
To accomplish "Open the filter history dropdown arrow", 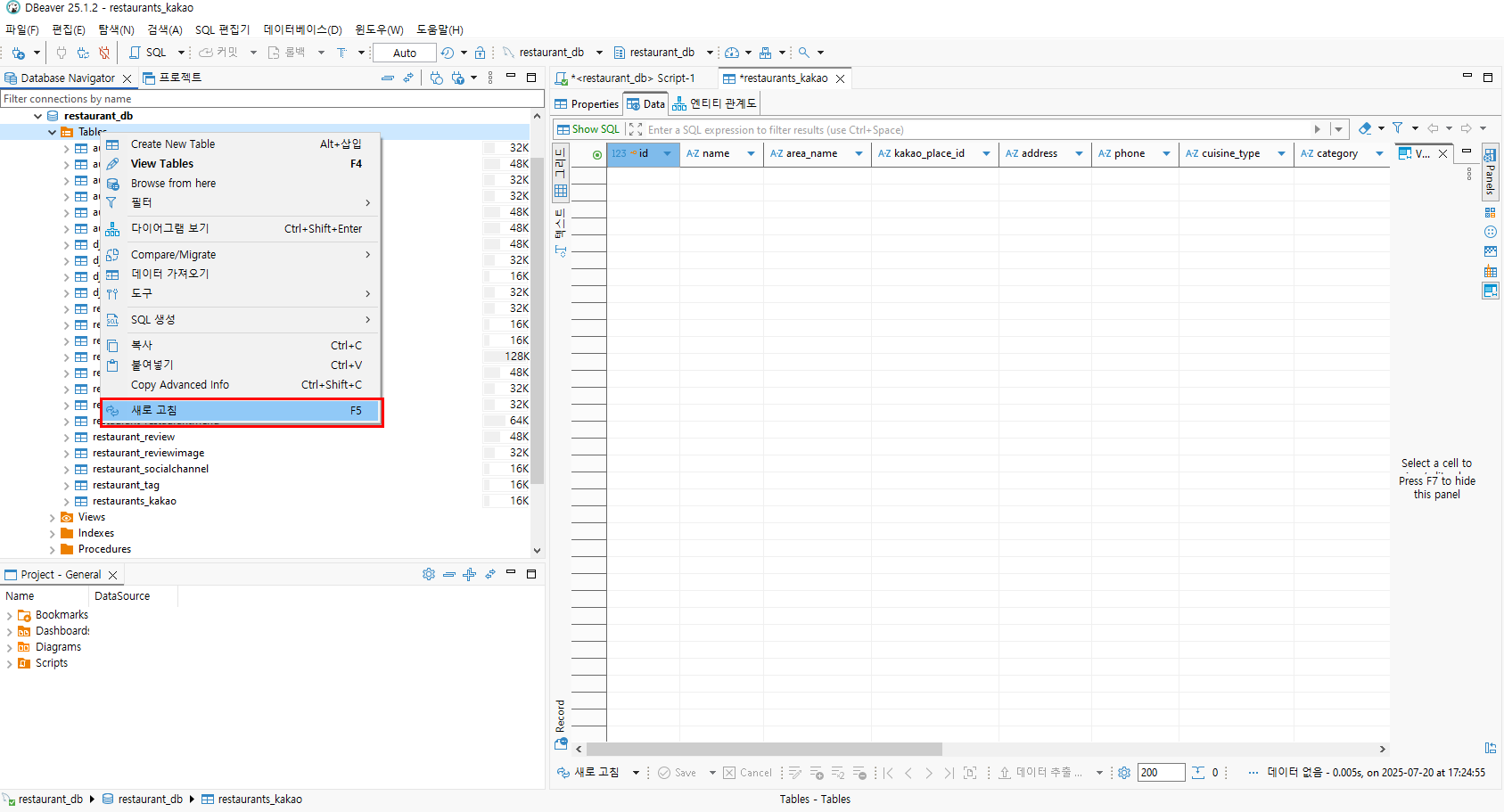I will coord(1338,129).
